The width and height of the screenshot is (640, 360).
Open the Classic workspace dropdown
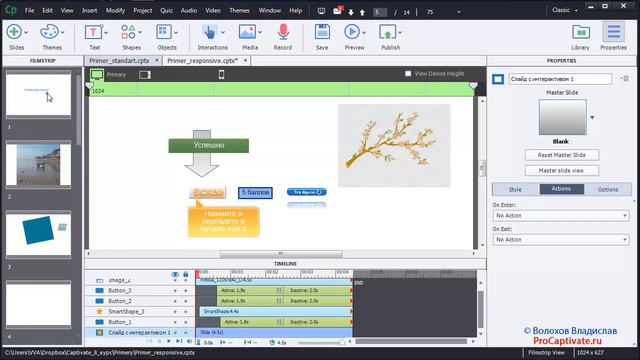[565, 10]
